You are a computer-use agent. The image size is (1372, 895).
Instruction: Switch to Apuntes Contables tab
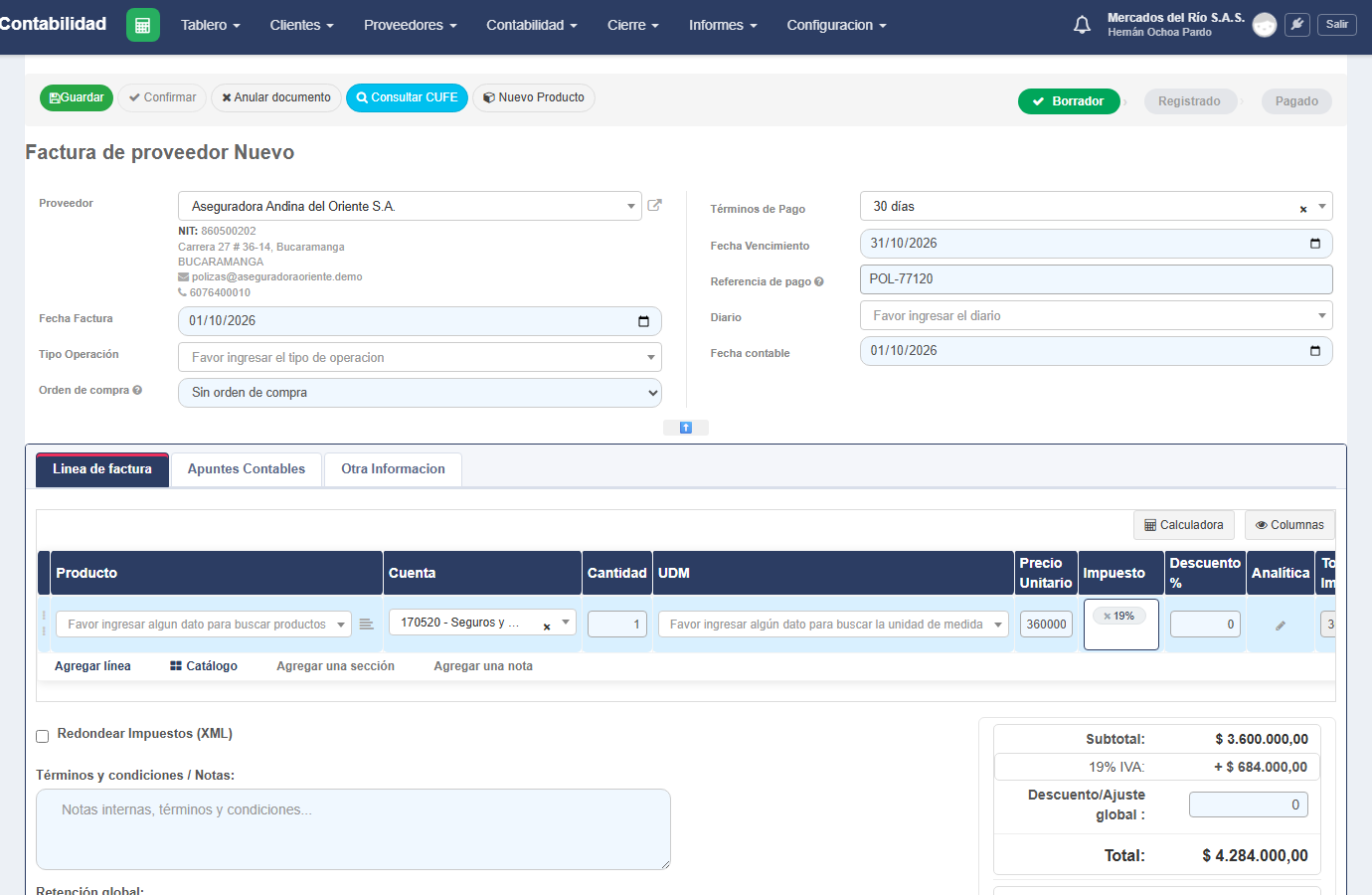247,469
